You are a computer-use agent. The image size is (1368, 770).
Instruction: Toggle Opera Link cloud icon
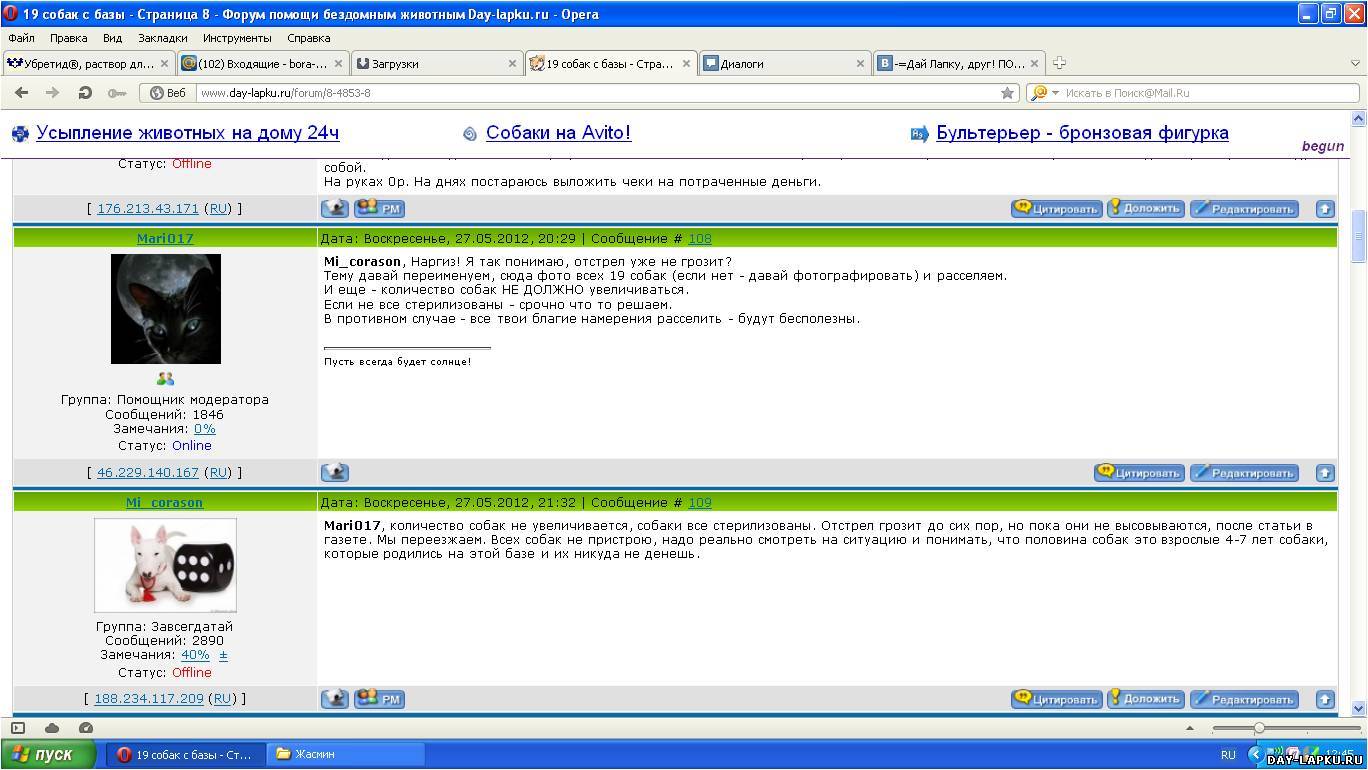pos(52,728)
